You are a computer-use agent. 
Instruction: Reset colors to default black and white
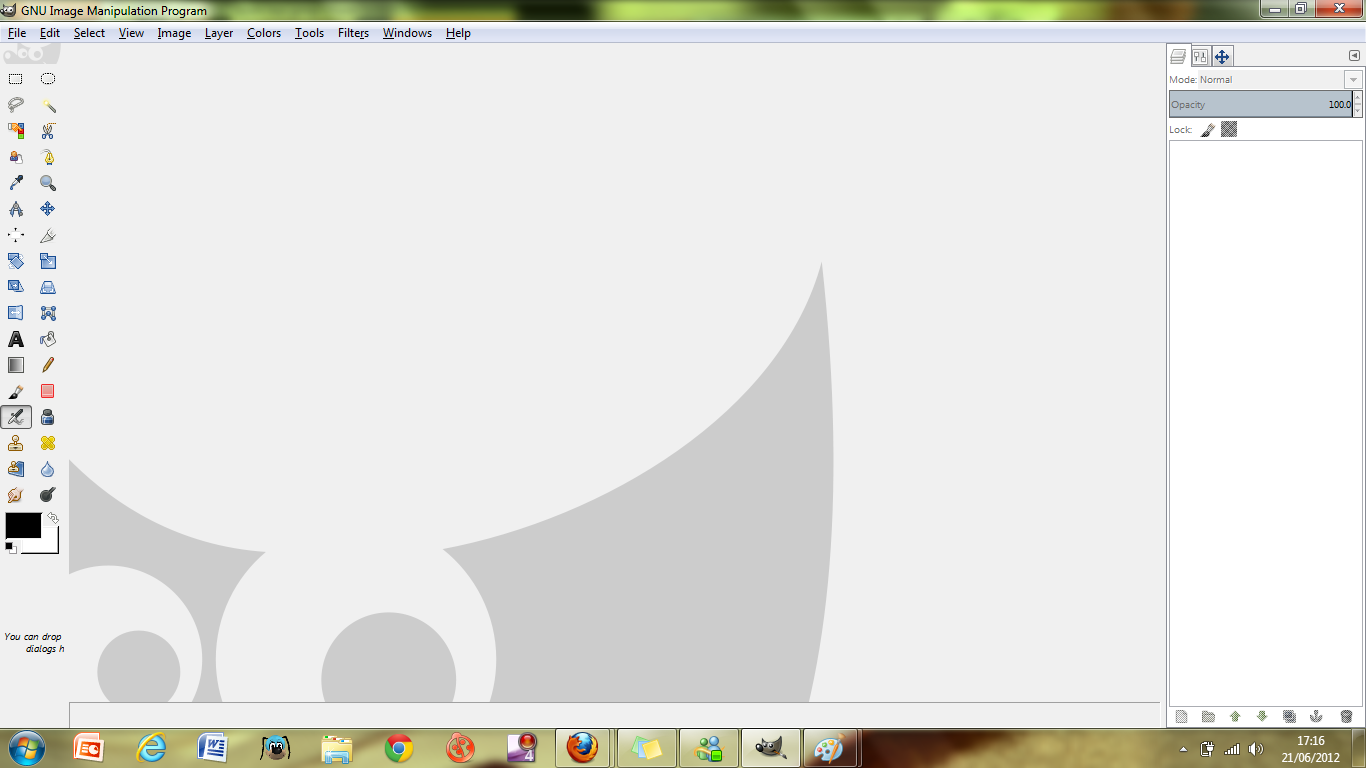tap(11, 547)
